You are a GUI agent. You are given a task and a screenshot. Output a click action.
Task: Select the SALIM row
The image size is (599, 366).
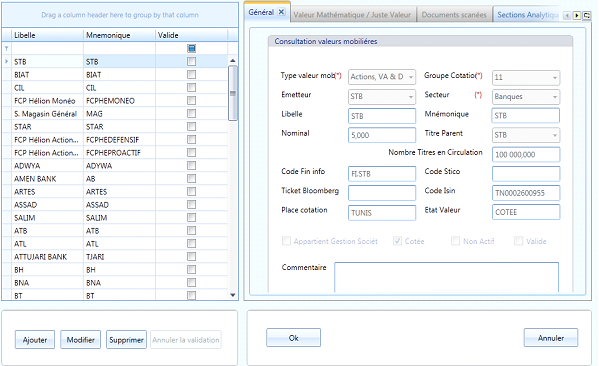(115, 217)
